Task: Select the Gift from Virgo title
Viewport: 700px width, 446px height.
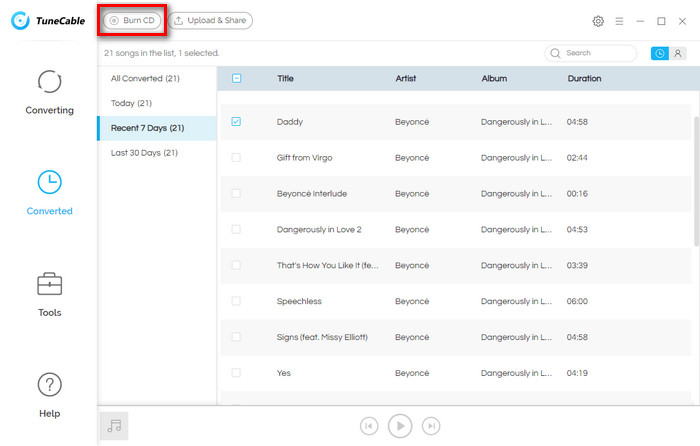Action: click(304, 158)
